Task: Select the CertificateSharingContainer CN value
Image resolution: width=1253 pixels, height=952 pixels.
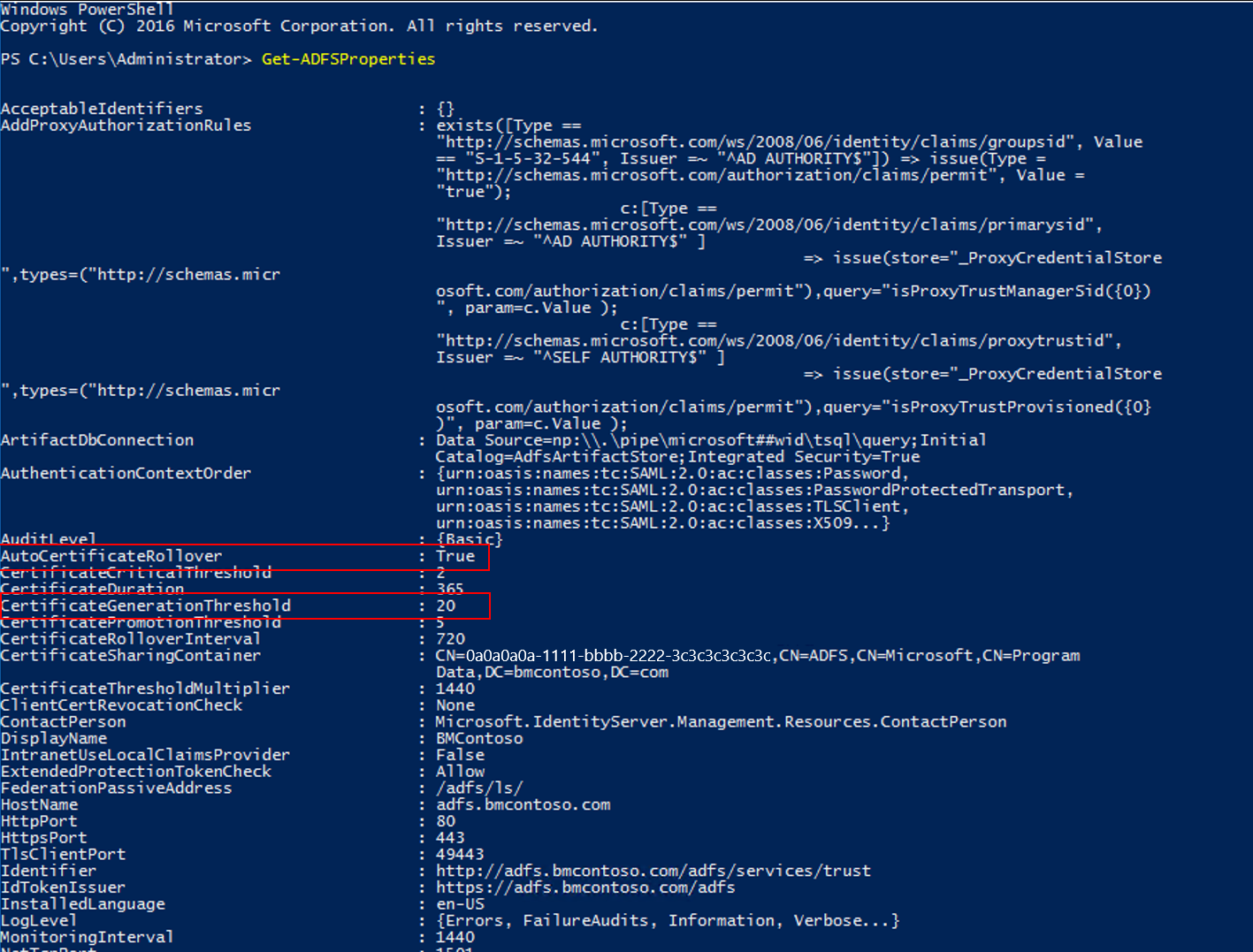Action: click(756, 655)
